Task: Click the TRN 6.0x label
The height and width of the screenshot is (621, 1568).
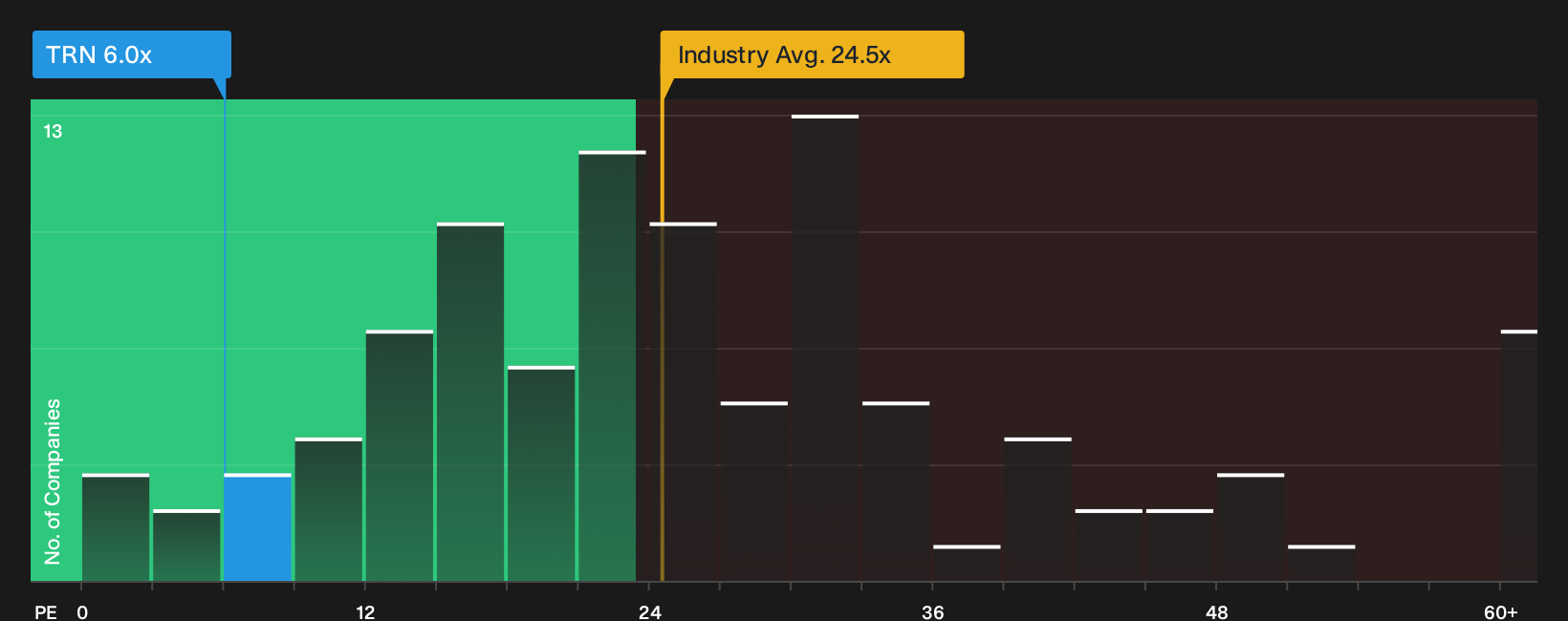Action: click(131, 54)
